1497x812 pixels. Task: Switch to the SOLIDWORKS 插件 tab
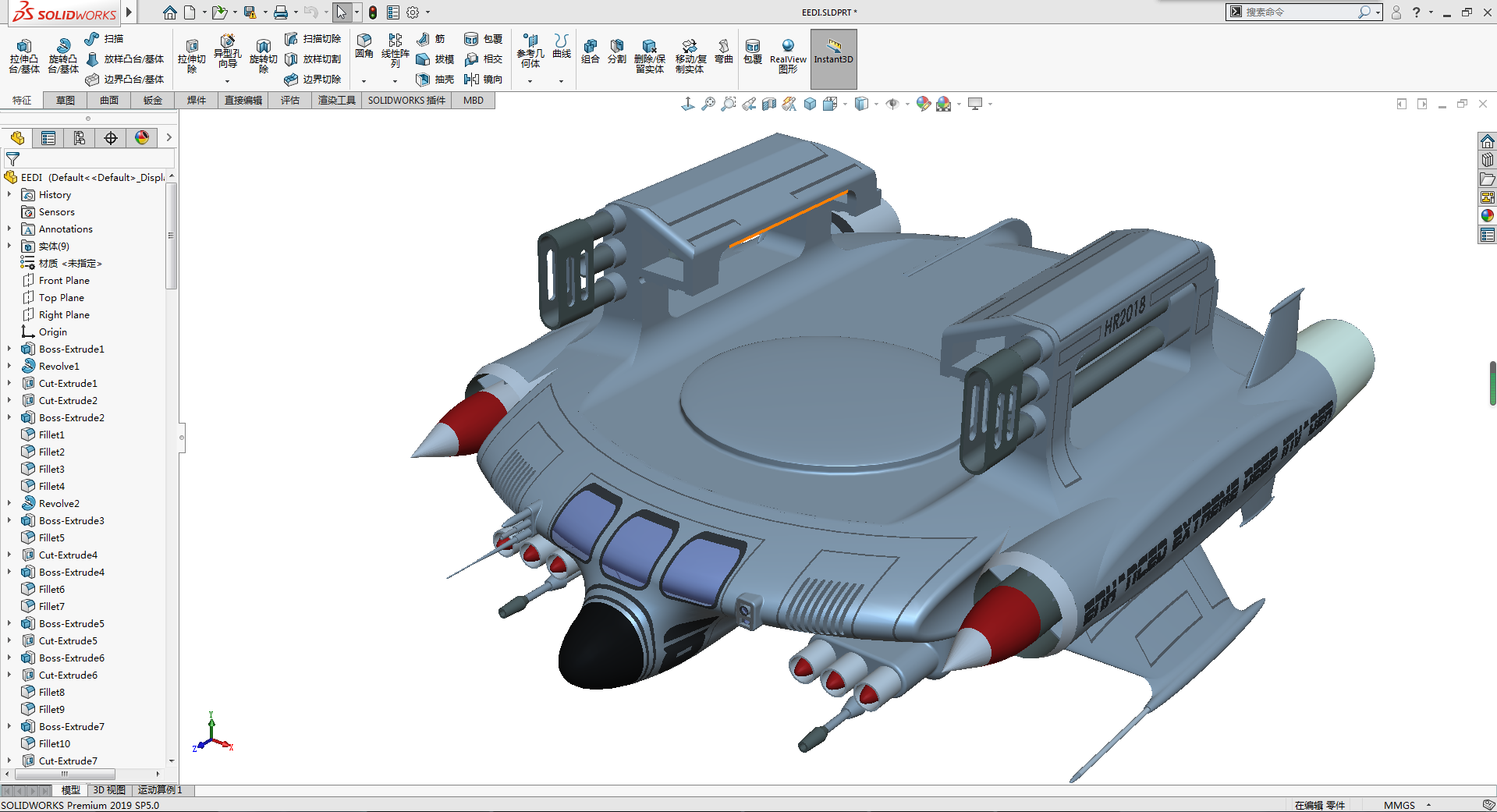(406, 101)
